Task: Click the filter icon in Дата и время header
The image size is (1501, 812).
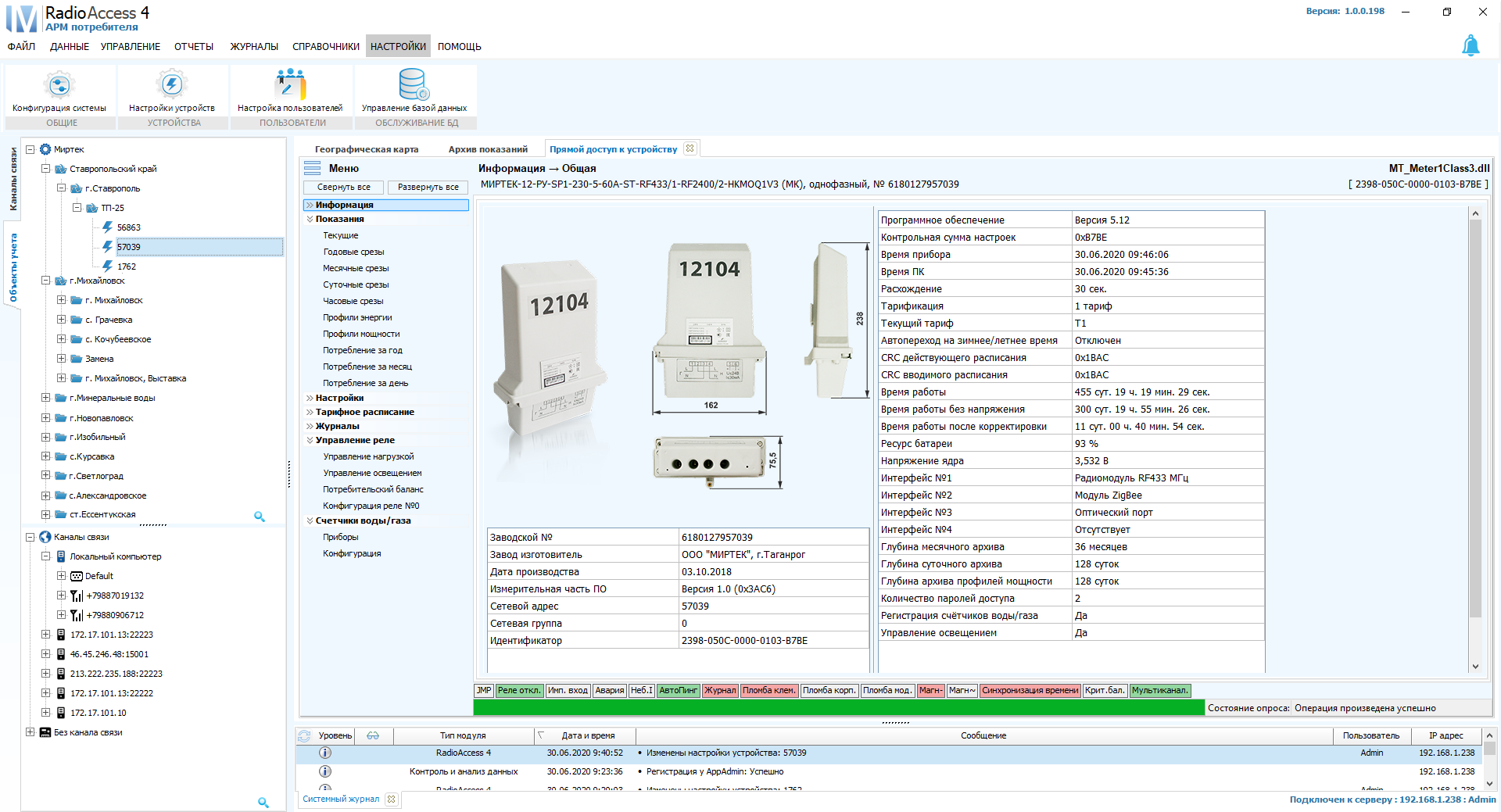Action: (x=540, y=735)
